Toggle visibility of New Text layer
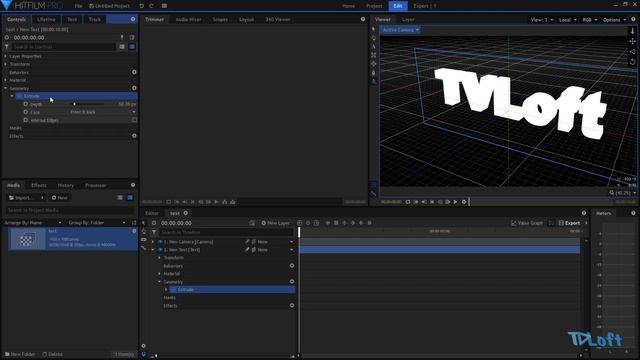Image resolution: width=640 pixels, height=360 pixels. 160,249
